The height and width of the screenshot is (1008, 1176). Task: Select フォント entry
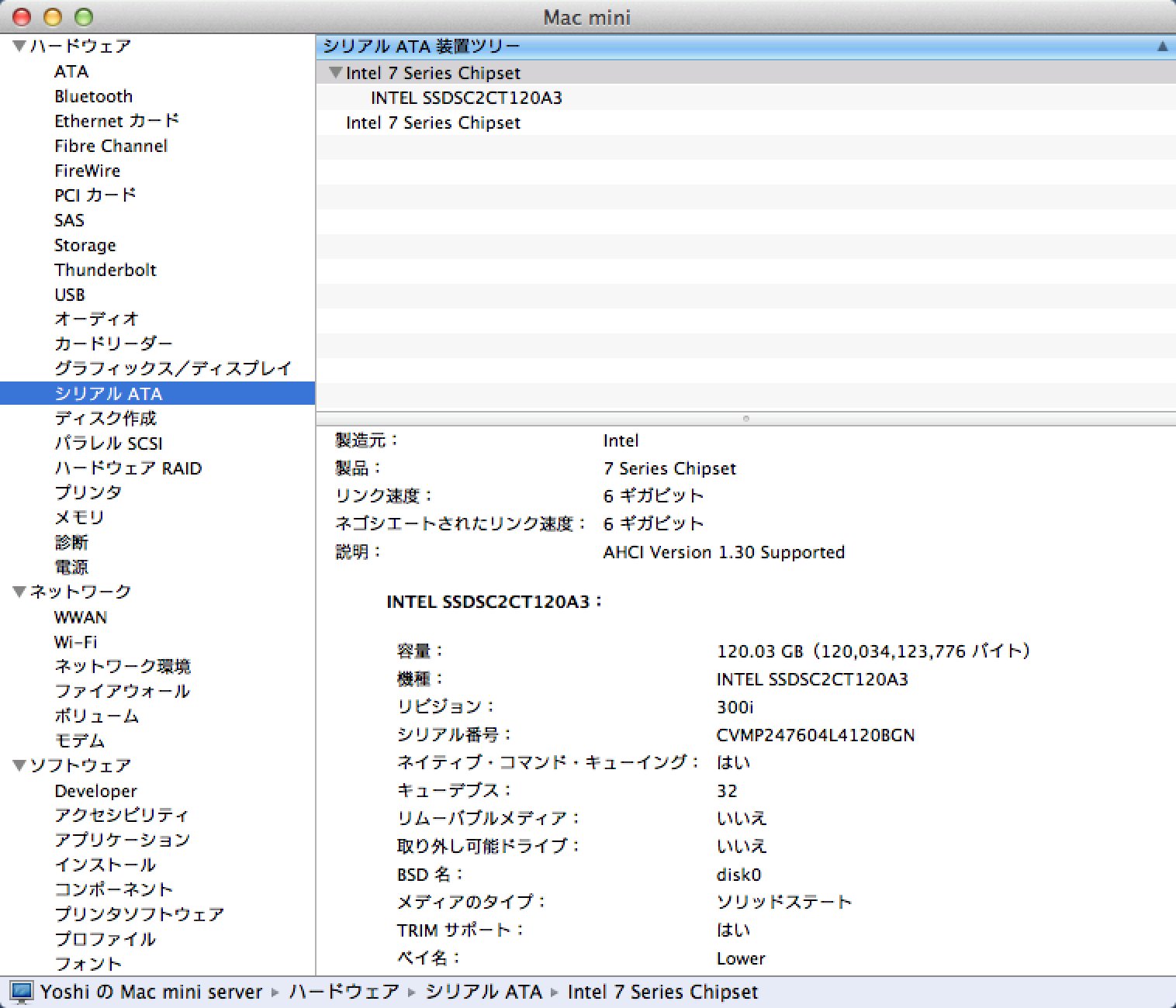(88, 964)
